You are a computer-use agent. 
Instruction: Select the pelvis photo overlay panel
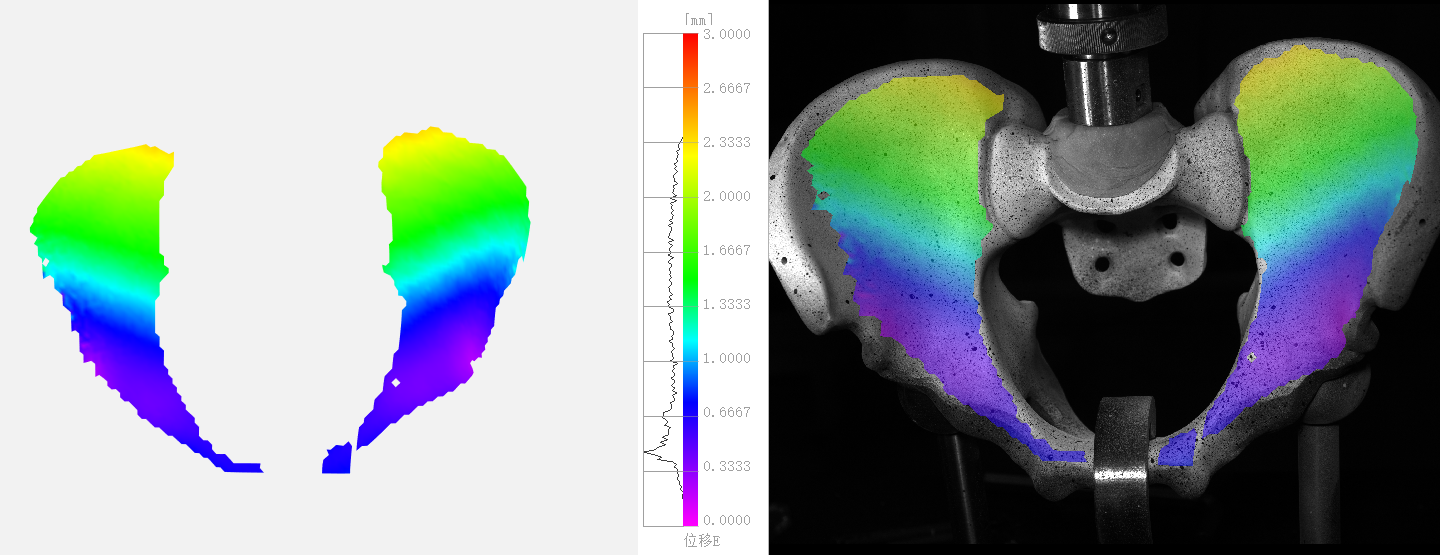coord(1104,277)
